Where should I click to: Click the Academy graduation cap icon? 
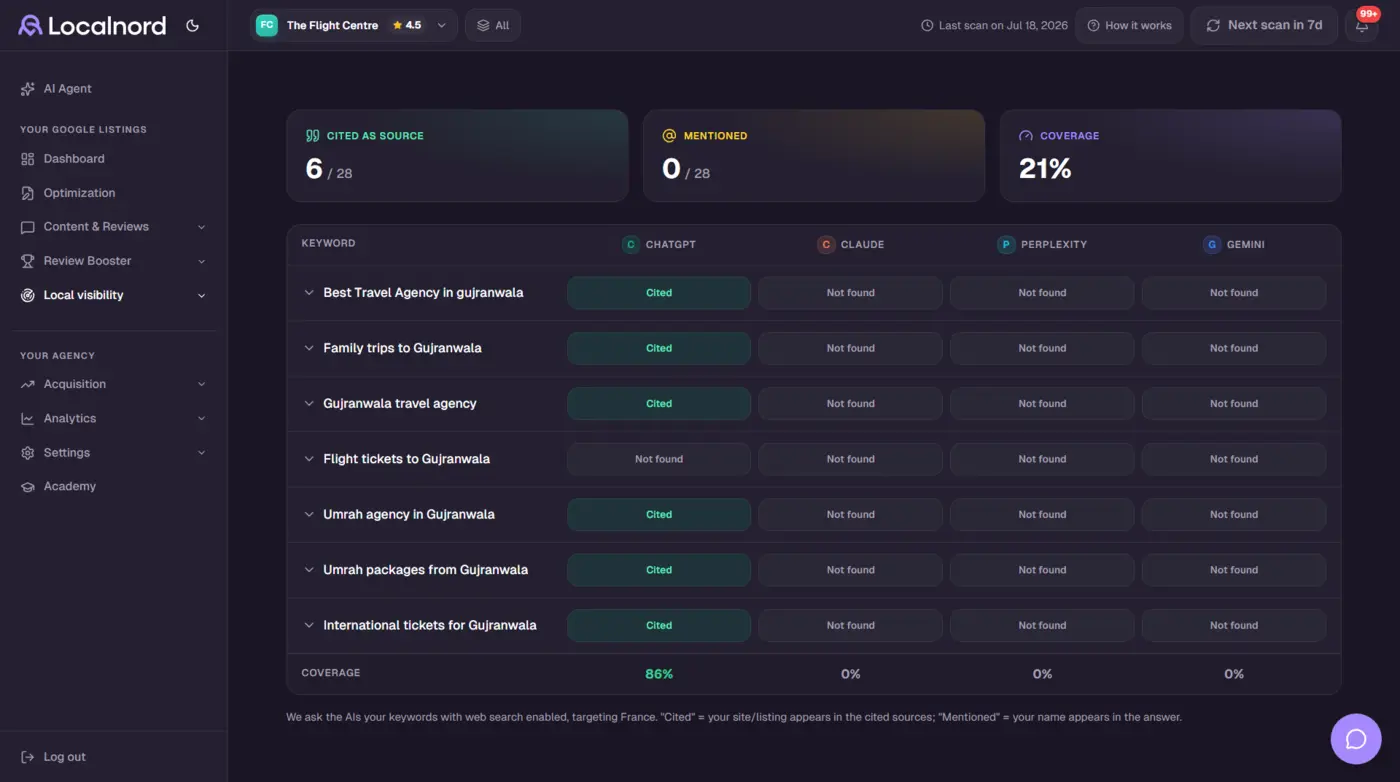(x=28, y=487)
